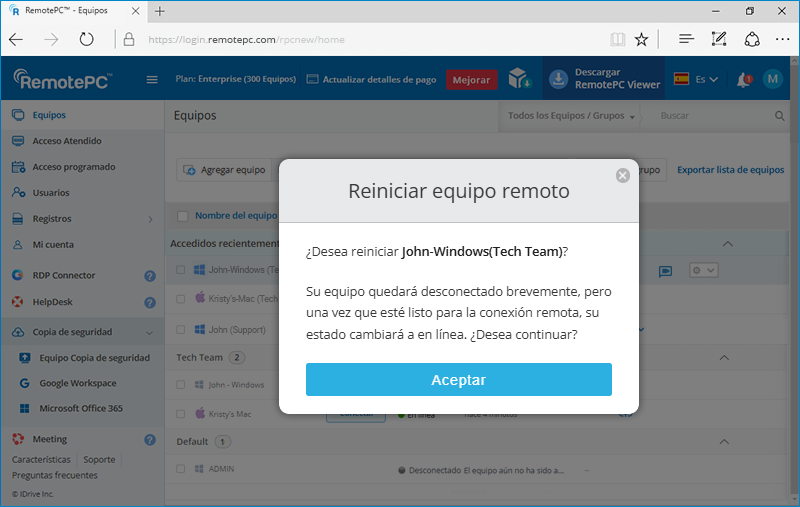Sort by Nombre del equipo column
Image resolution: width=800 pixels, height=507 pixels.
[x=236, y=216]
